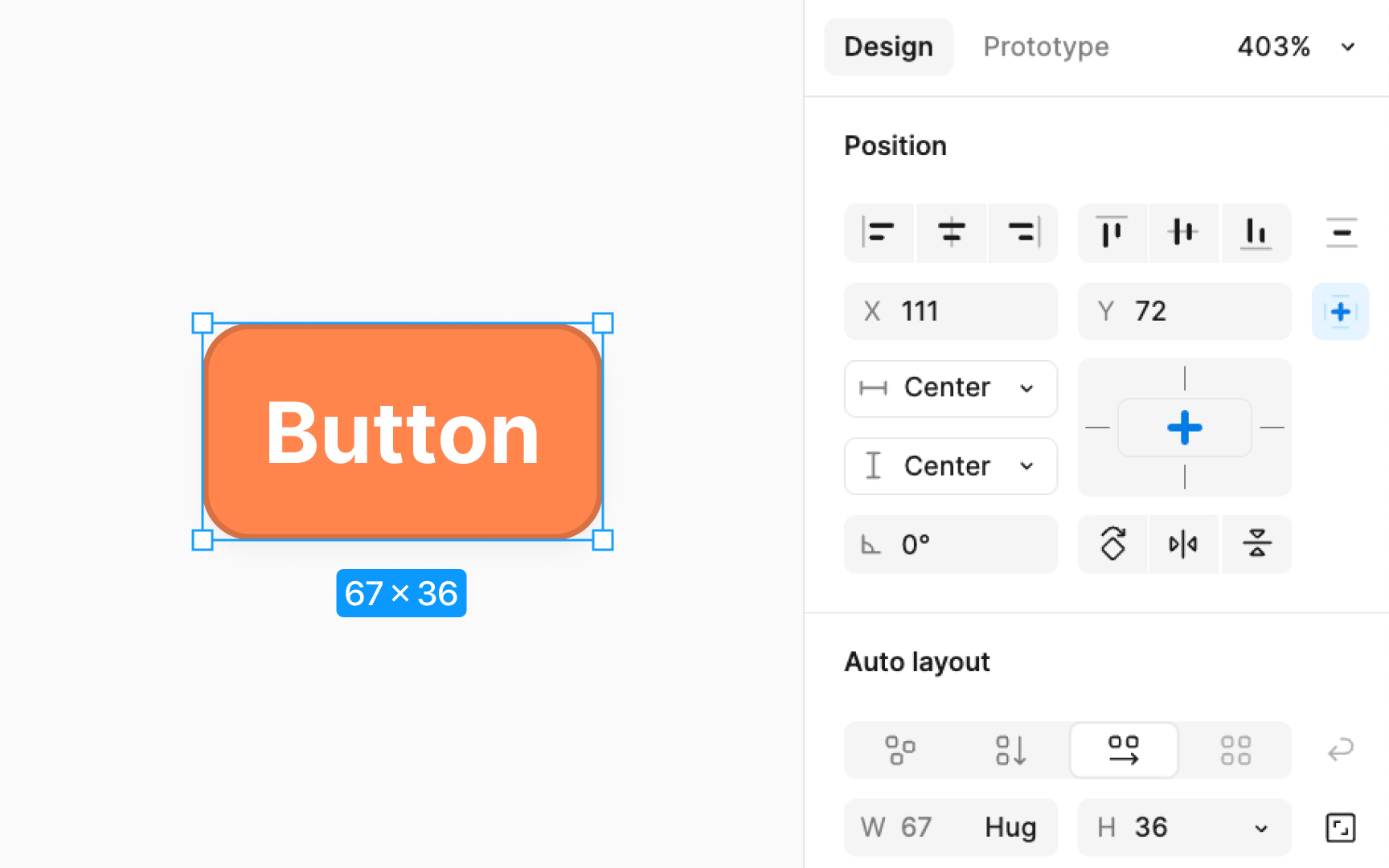Flip the button horizontally
The image size is (1389, 868).
point(1184,544)
